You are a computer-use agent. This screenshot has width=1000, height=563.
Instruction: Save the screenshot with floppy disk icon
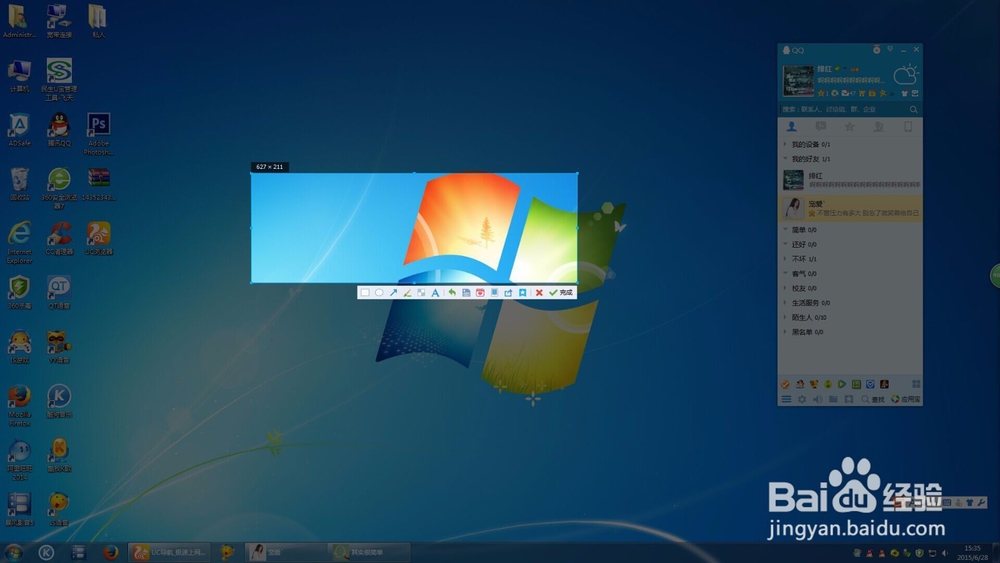tap(466, 293)
